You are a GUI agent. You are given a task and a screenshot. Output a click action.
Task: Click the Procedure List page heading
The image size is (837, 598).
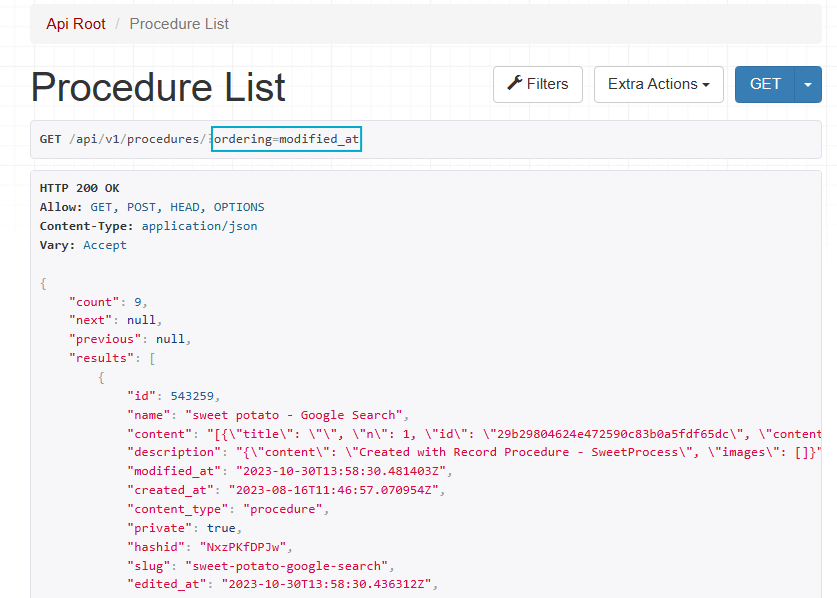tap(158, 88)
